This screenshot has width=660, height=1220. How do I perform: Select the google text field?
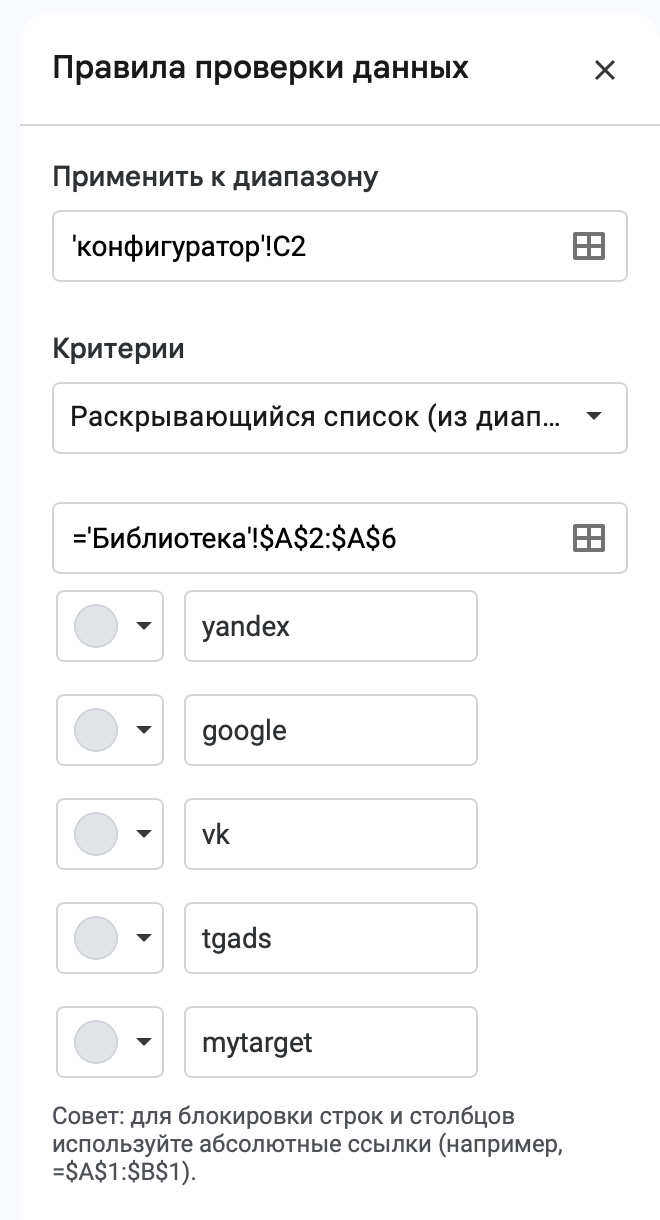click(x=331, y=730)
